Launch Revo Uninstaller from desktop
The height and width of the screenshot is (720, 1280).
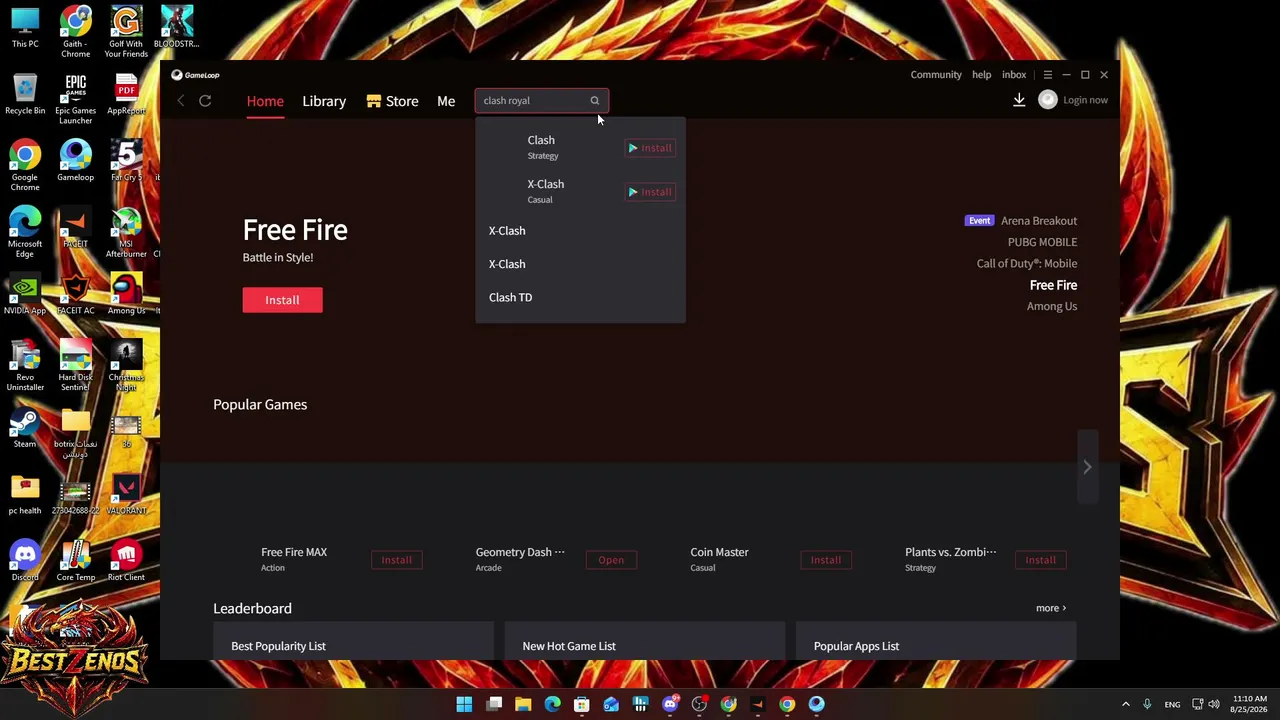click(25, 366)
